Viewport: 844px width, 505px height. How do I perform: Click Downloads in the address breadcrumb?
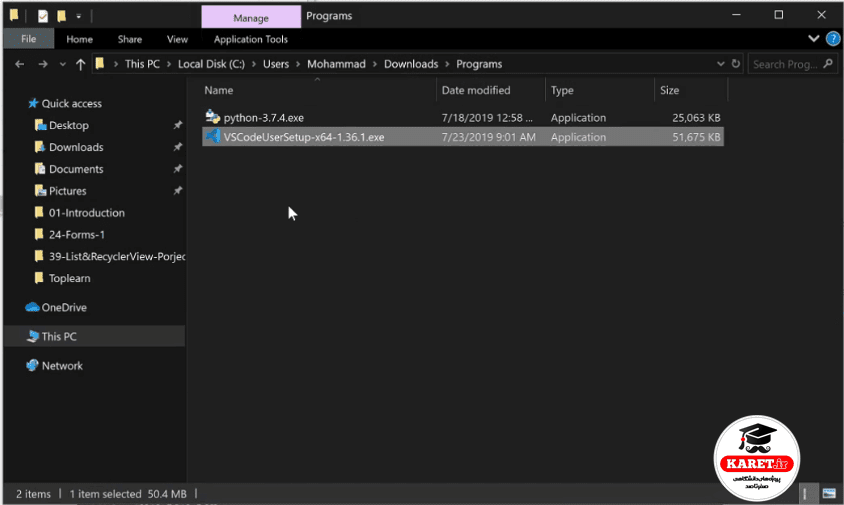click(x=411, y=64)
